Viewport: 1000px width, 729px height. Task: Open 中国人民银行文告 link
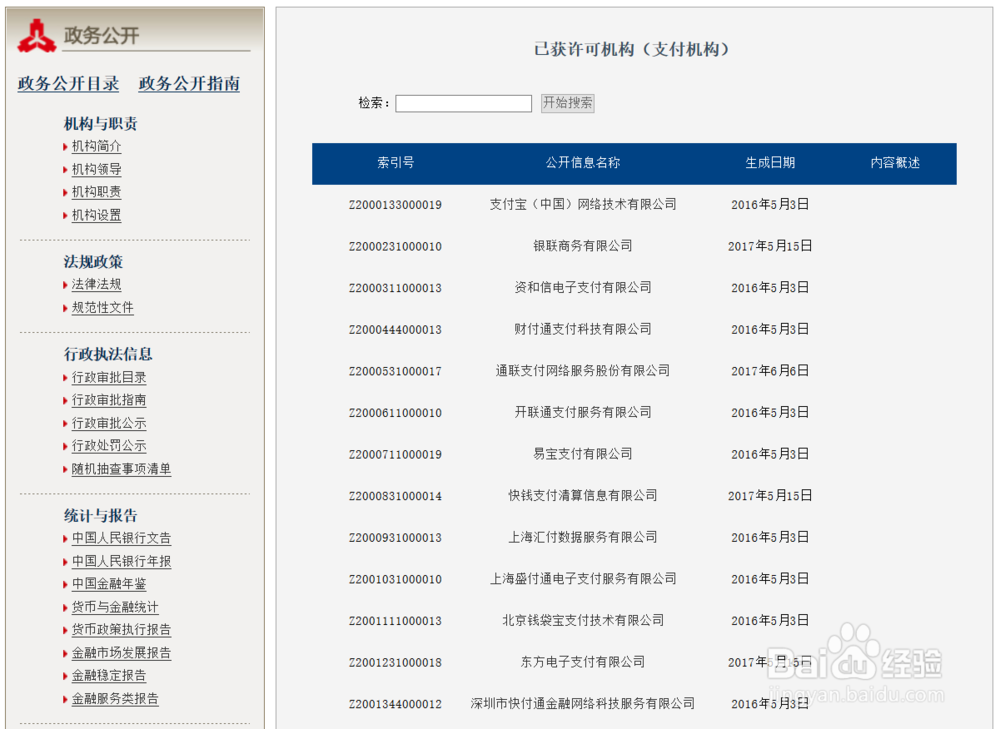121,538
